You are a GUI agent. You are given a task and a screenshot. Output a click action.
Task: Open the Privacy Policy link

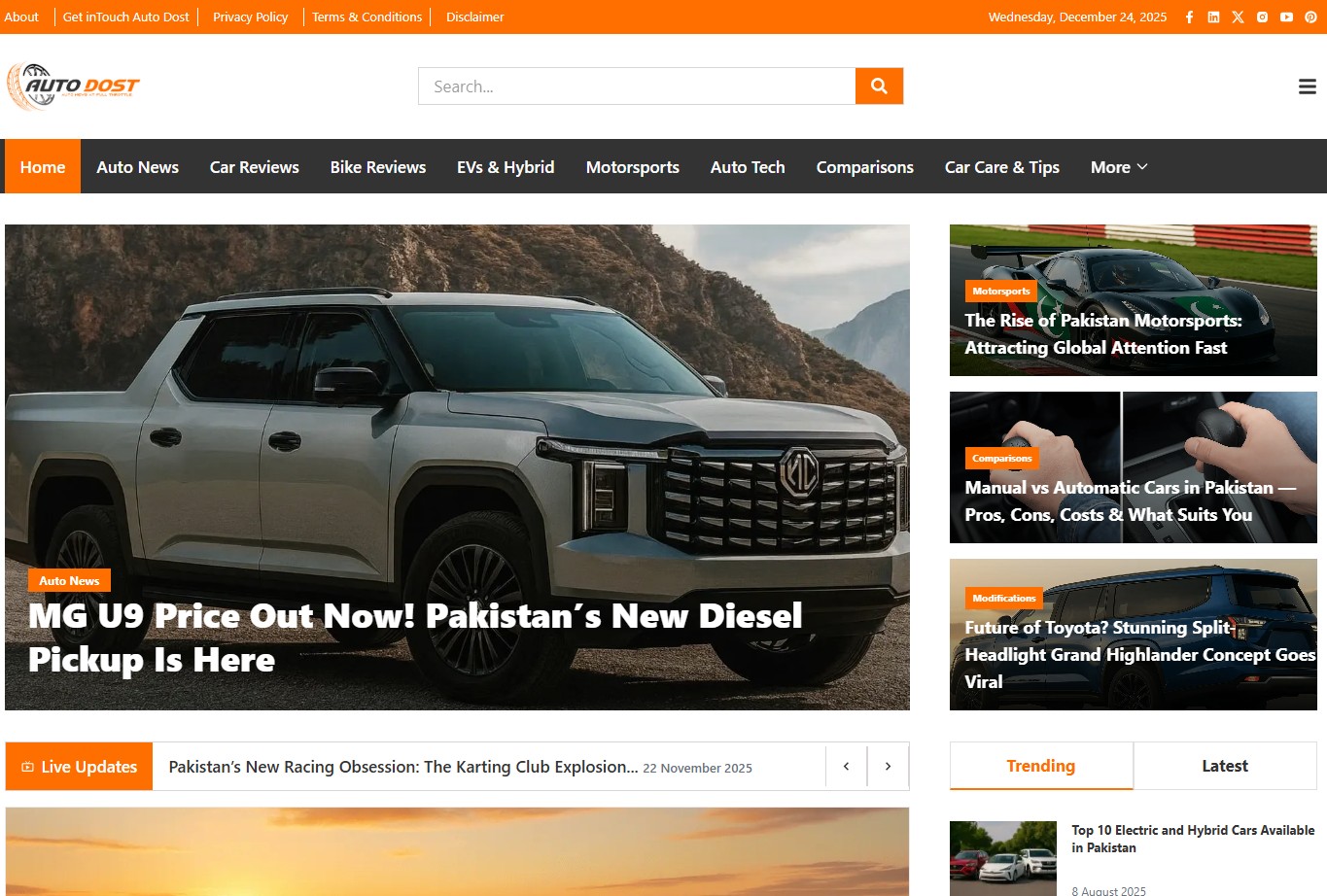(251, 17)
